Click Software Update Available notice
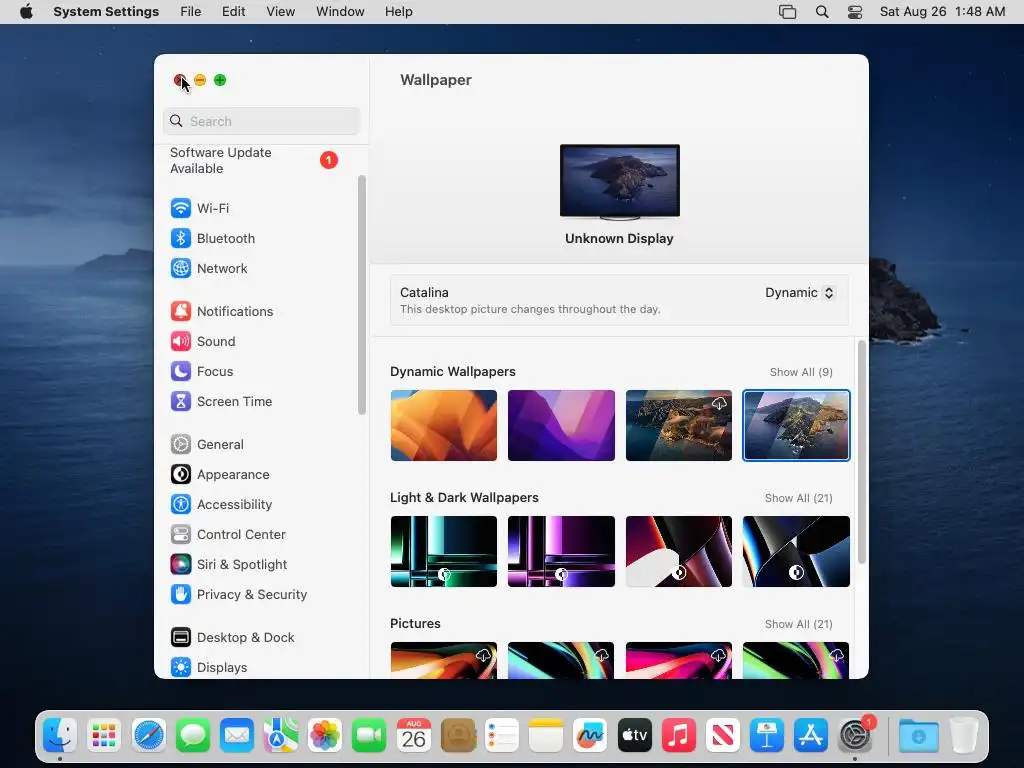The height and width of the screenshot is (768, 1024). pos(255,161)
